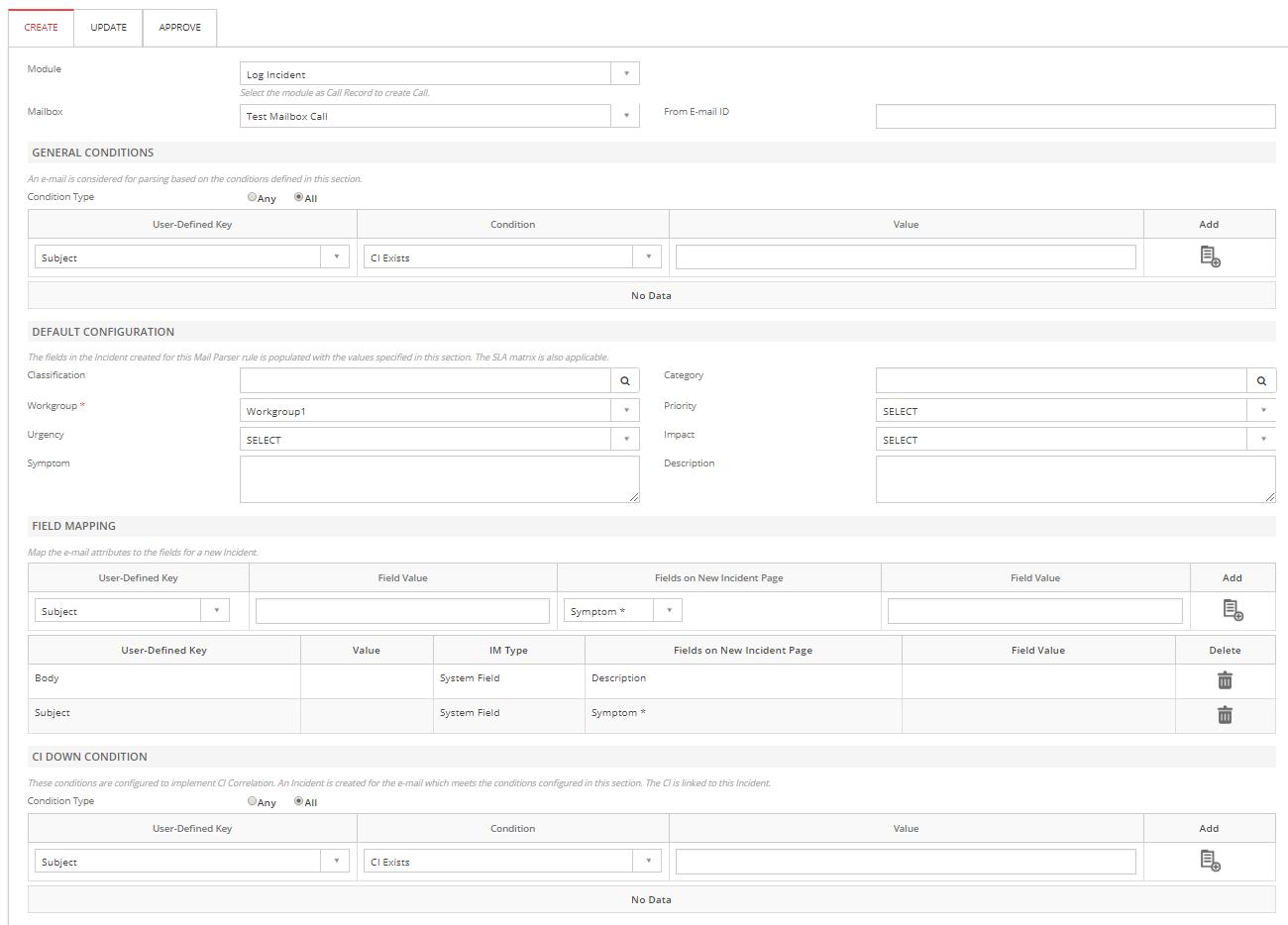Select Any radio in CI Down Condition

tap(253, 801)
